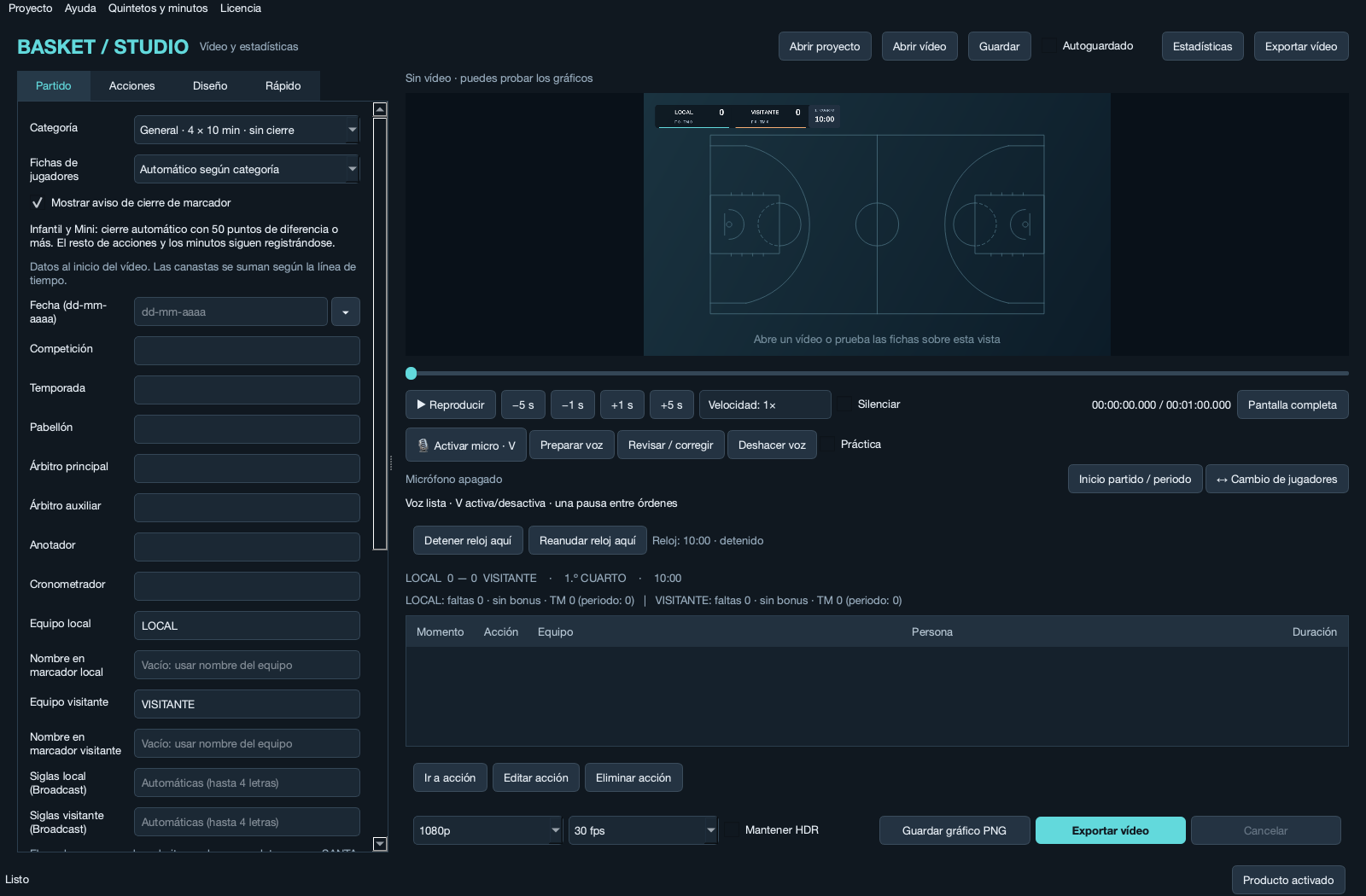The height and width of the screenshot is (896, 1366).
Task: Toggle Mantener HDR checkbox
Action: [x=733, y=830]
